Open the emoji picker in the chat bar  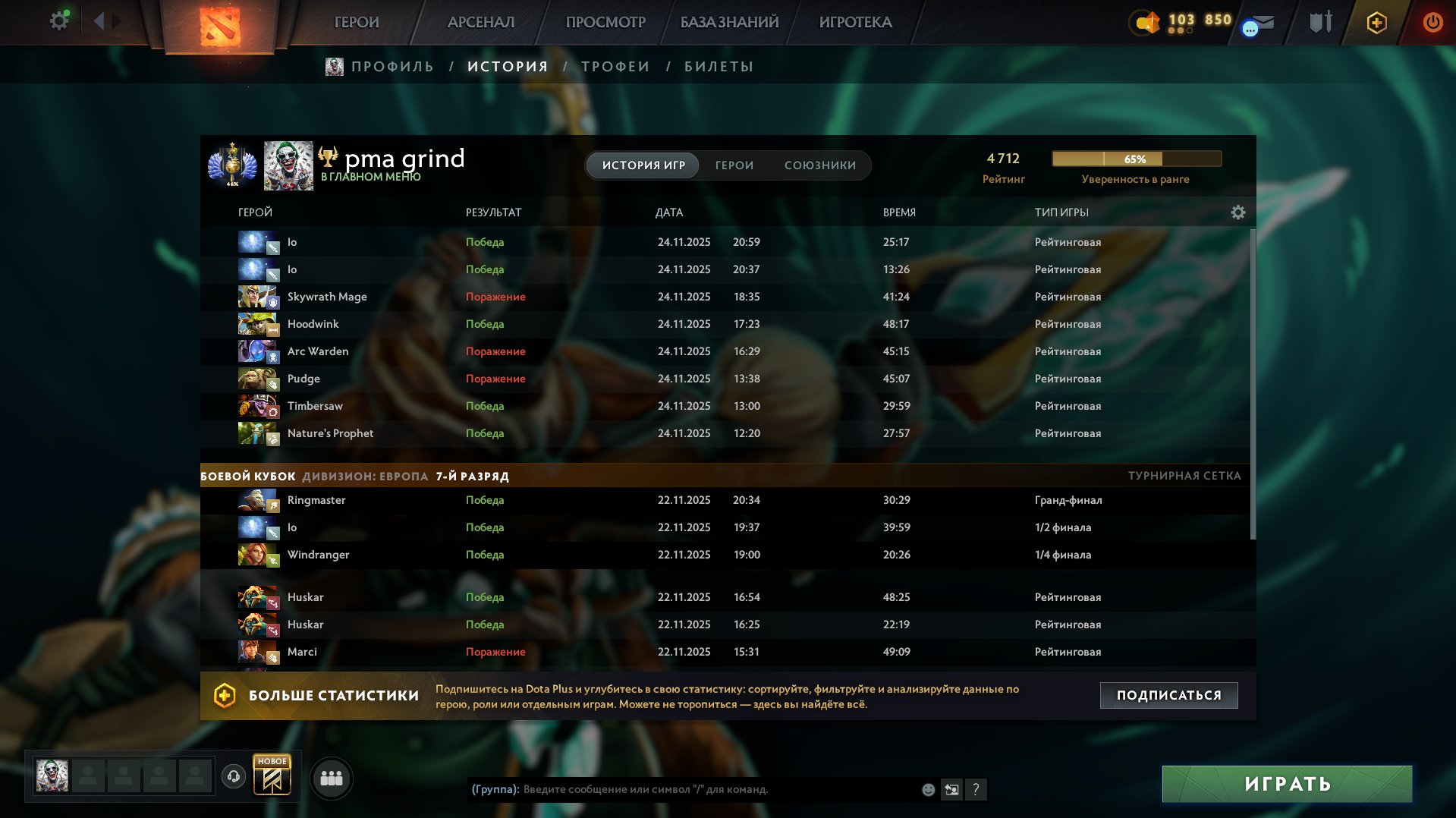[x=927, y=789]
